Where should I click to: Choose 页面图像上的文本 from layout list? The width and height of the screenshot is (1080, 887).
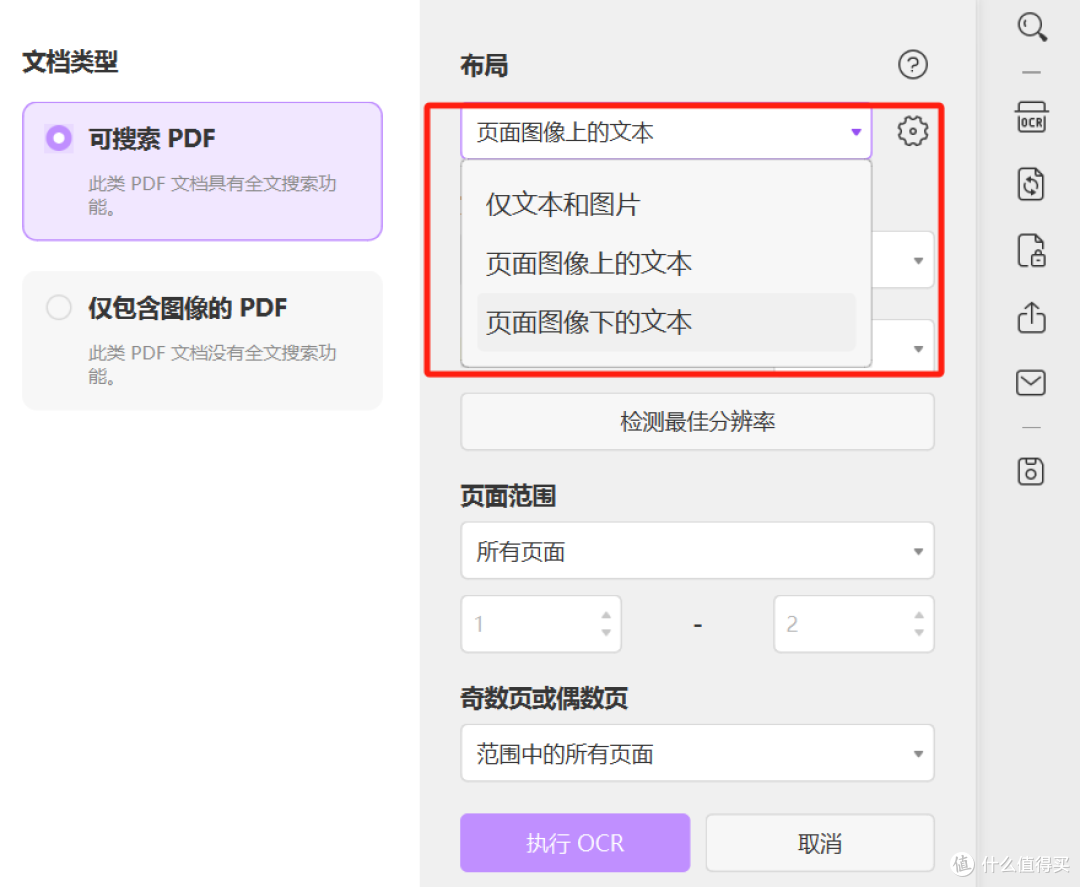(x=665, y=264)
